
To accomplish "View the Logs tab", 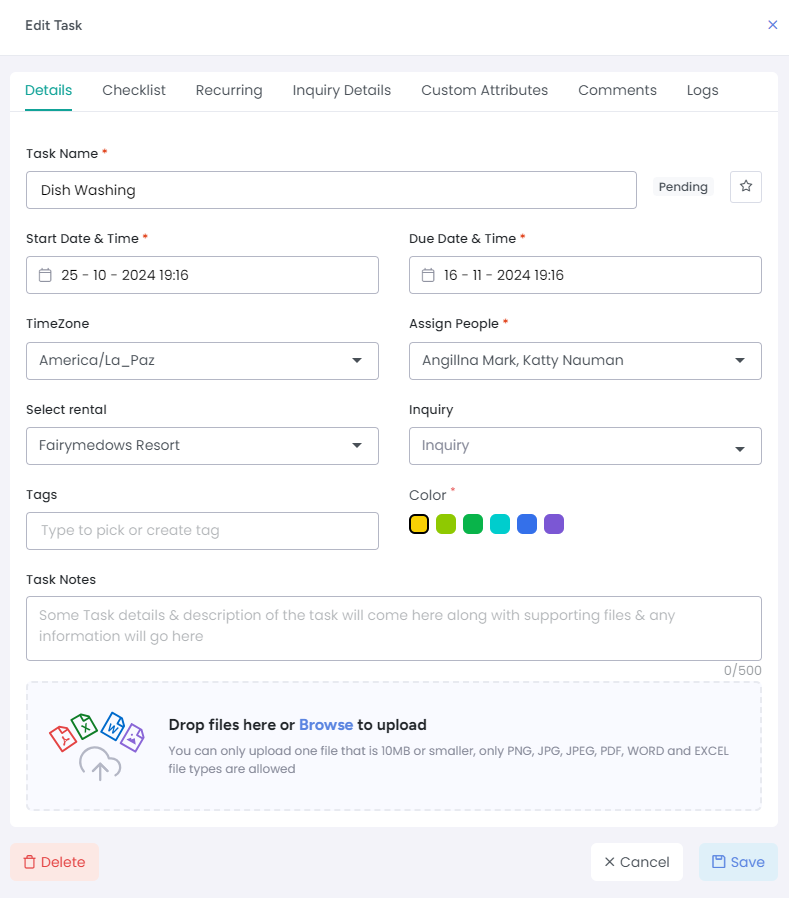I will [702, 90].
